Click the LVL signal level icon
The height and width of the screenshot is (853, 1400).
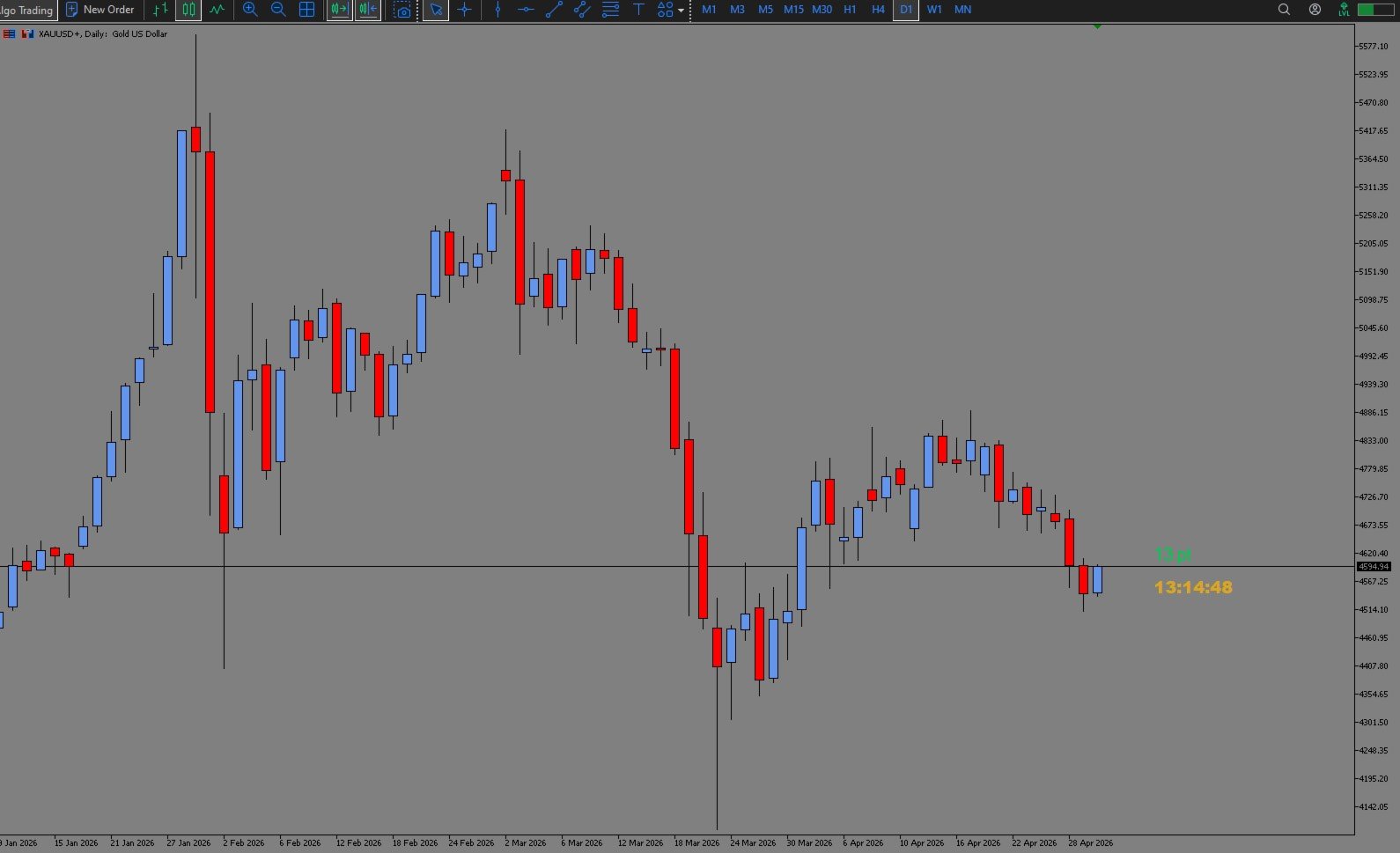tap(1344, 10)
